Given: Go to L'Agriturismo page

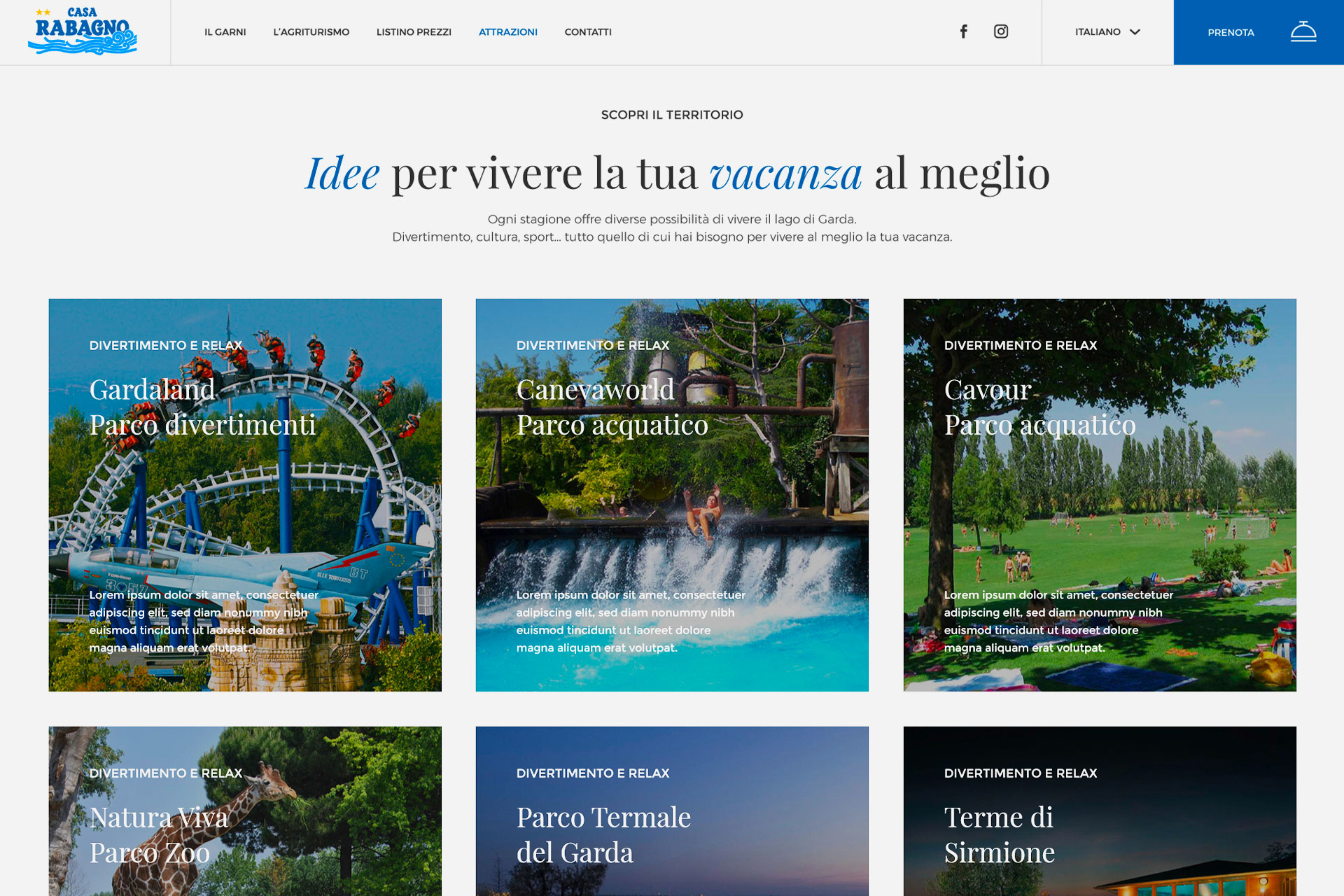Looking at the screenshot, I should click(311, 32).
